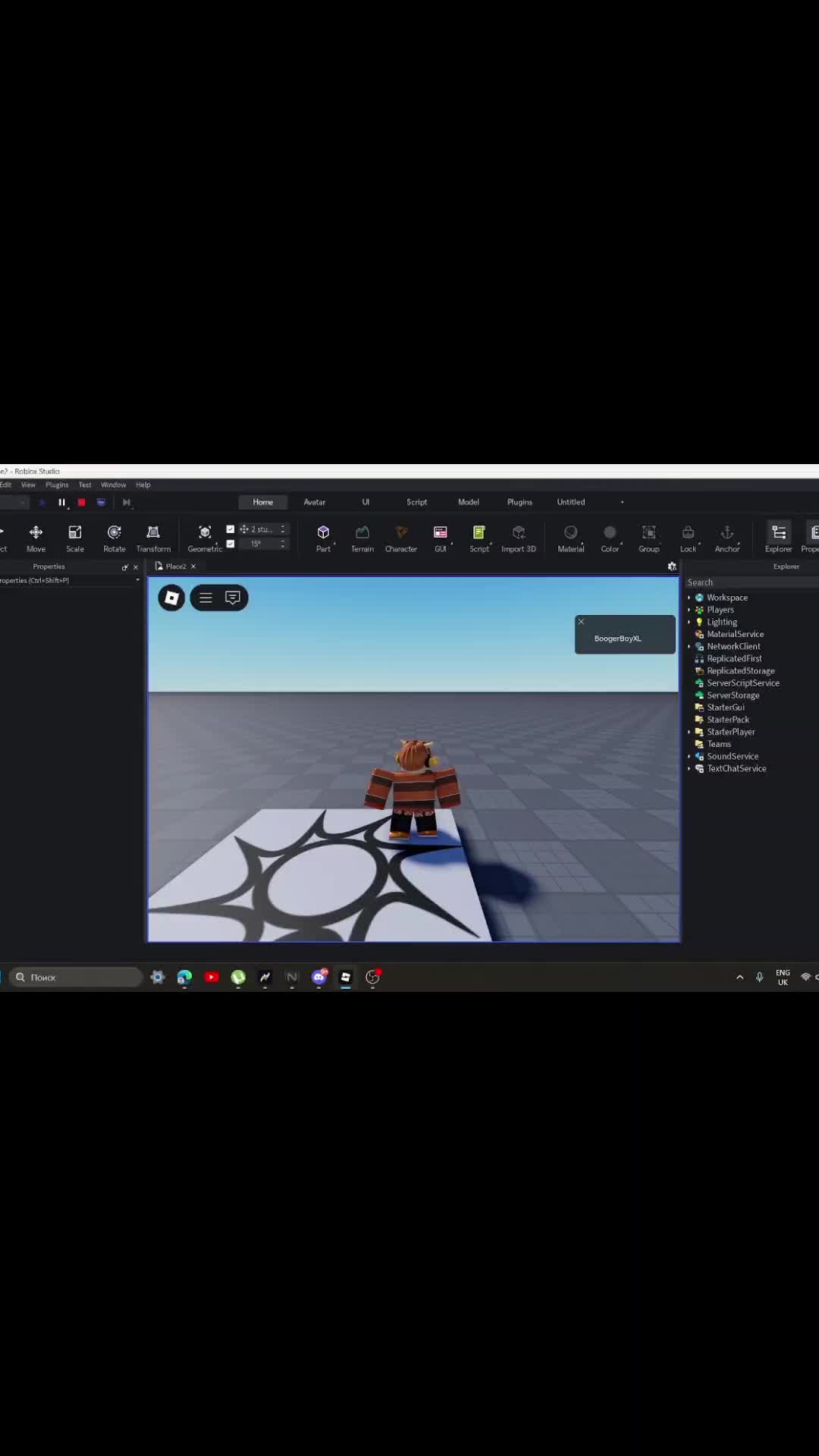Open the Color picker tool

pyautogui.click(x=610, y=538)
